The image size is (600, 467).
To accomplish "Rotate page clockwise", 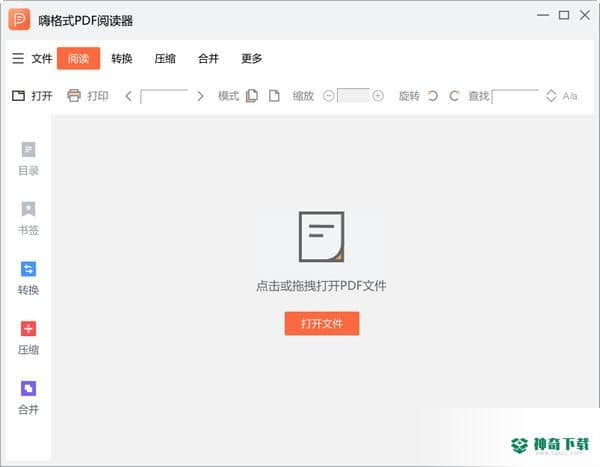I will point(454,96).
